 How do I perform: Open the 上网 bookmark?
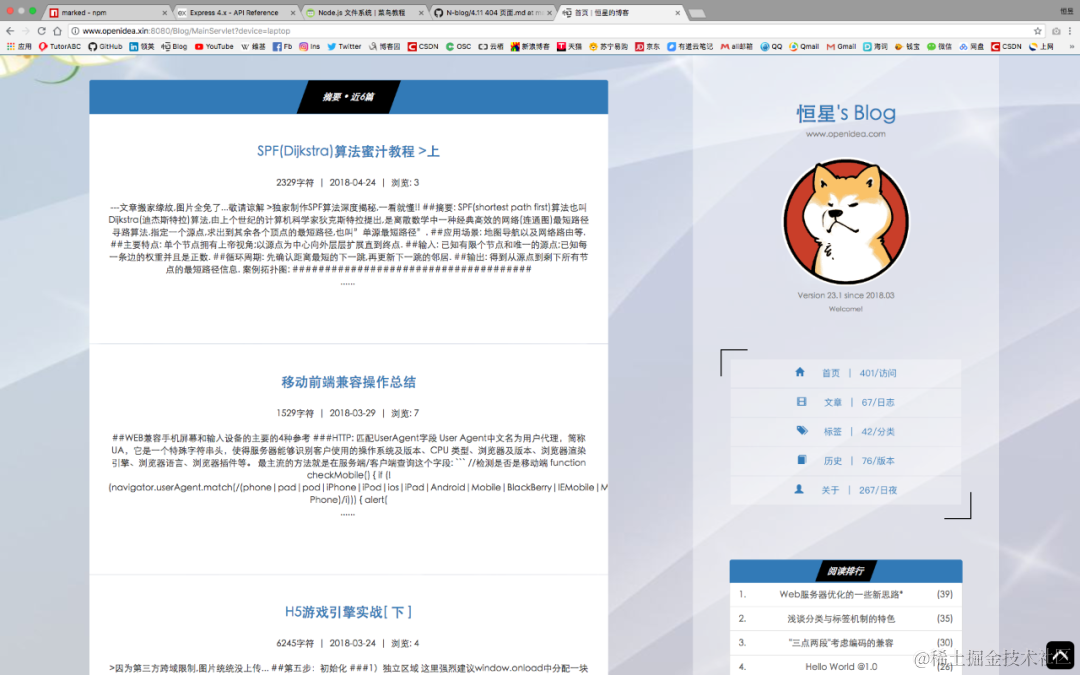click(1041, 47)
